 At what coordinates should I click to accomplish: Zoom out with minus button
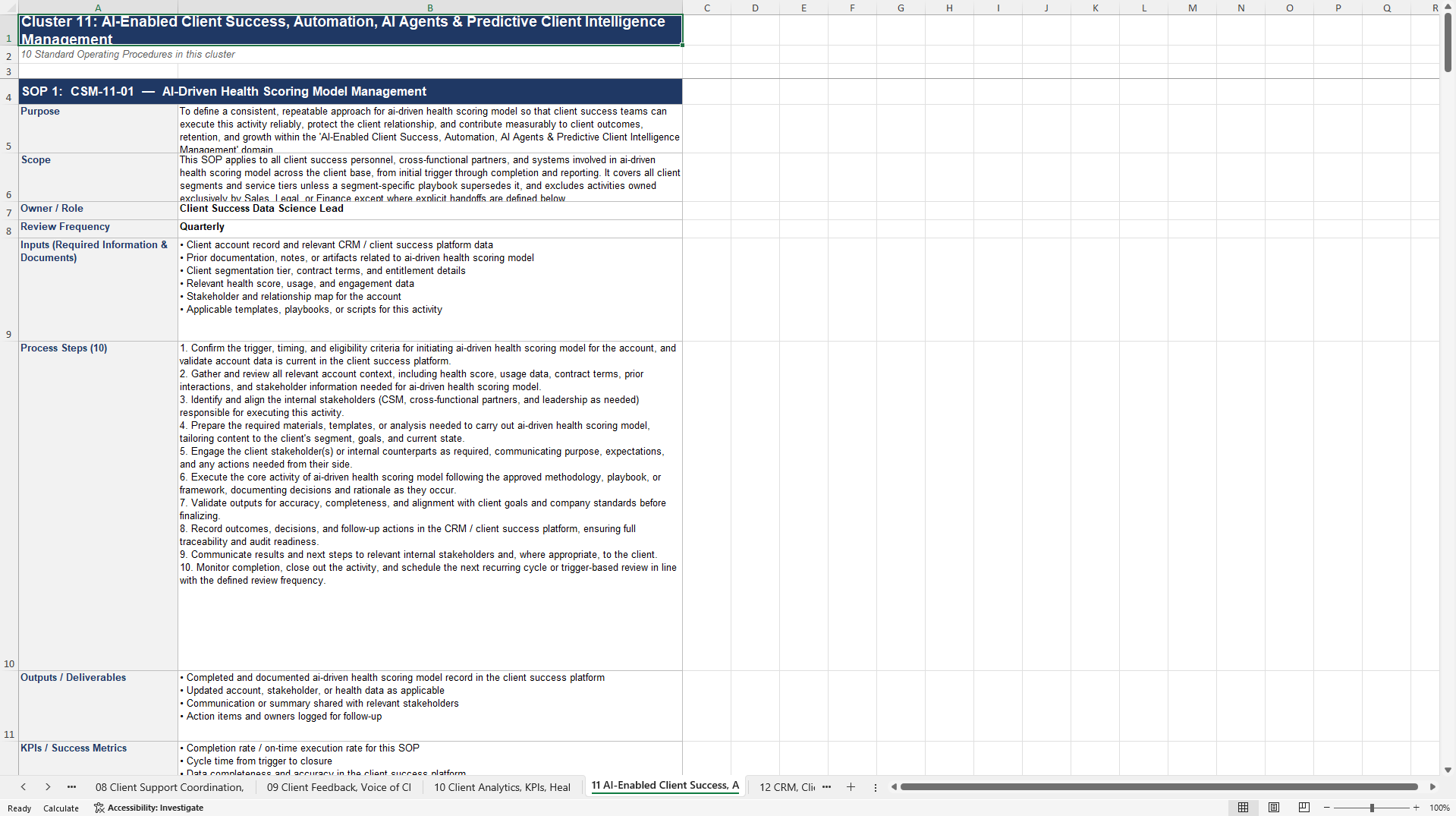point(1327,808)
